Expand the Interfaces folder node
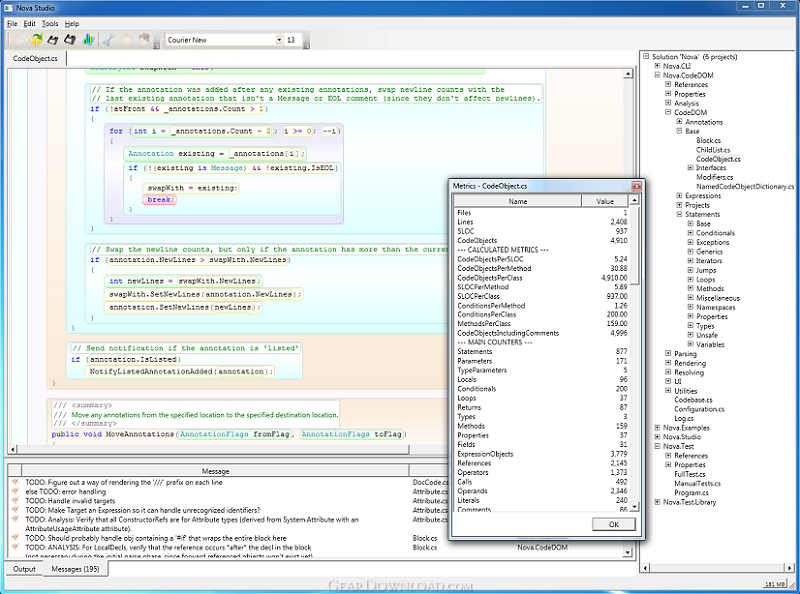This screenshot has width=800, height=594. pyautogui.click(x=690, y=167)
